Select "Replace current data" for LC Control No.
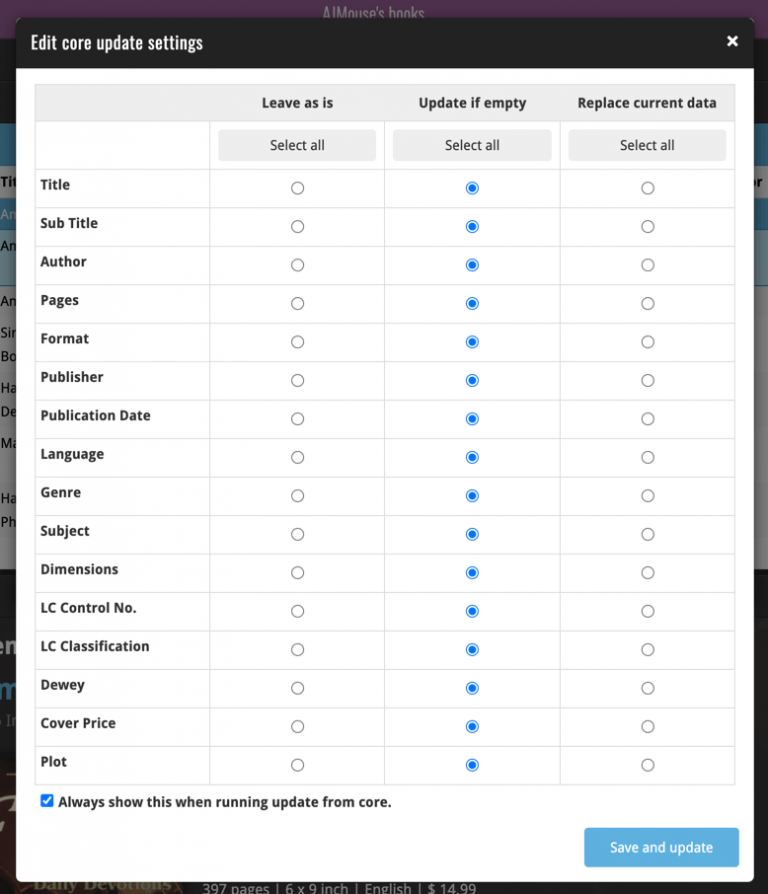Screen dimensions: 768x894 pos(647,611)
